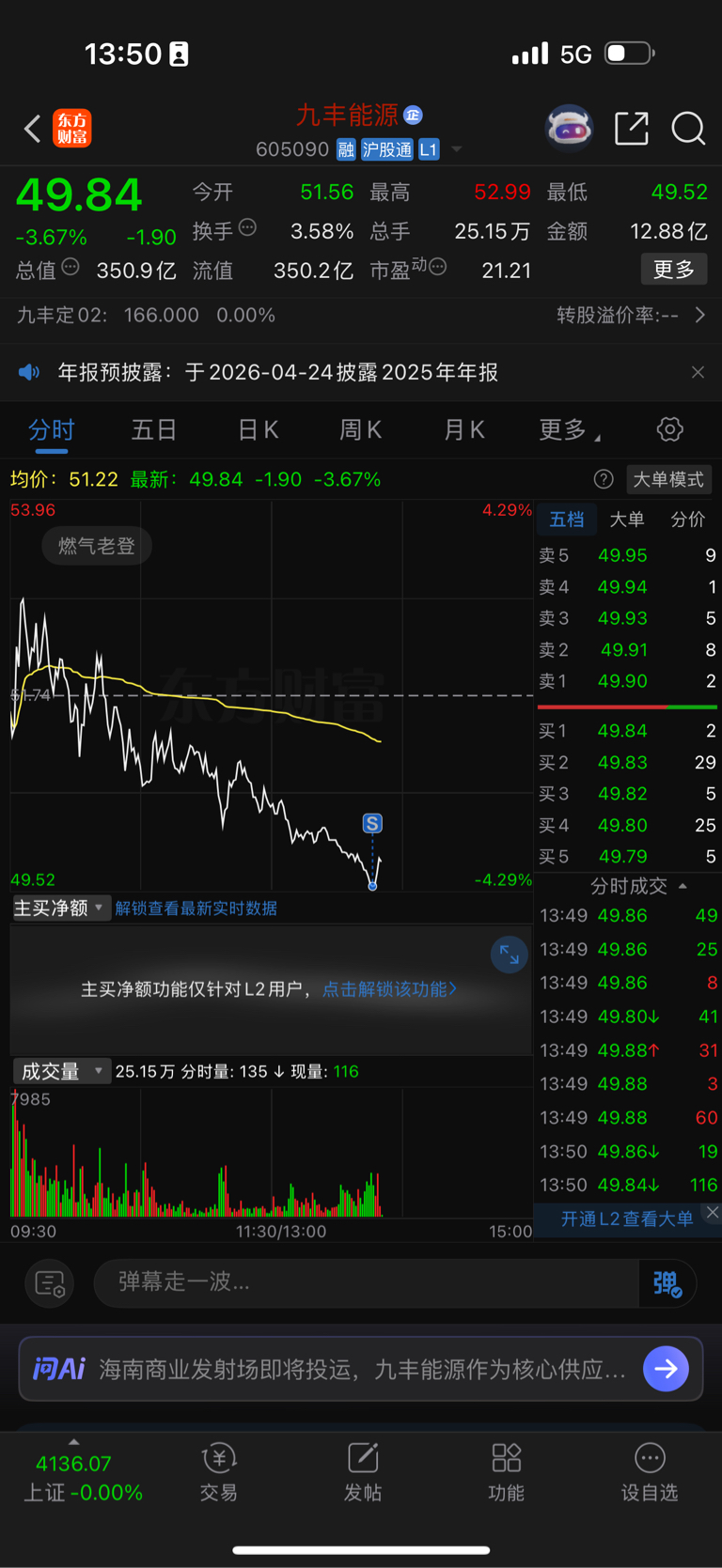Screen dimensions: 722x1568
Task: Tap the 卖1 order row at 49.90
Action: pyautogui.click(x=627, y=681)
